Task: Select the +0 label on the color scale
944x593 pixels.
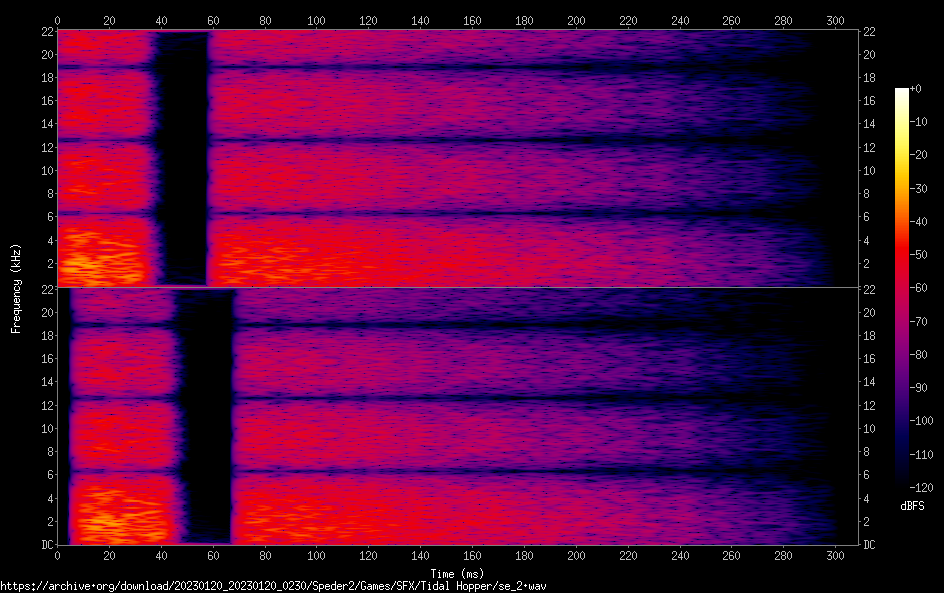Action: 914,89
